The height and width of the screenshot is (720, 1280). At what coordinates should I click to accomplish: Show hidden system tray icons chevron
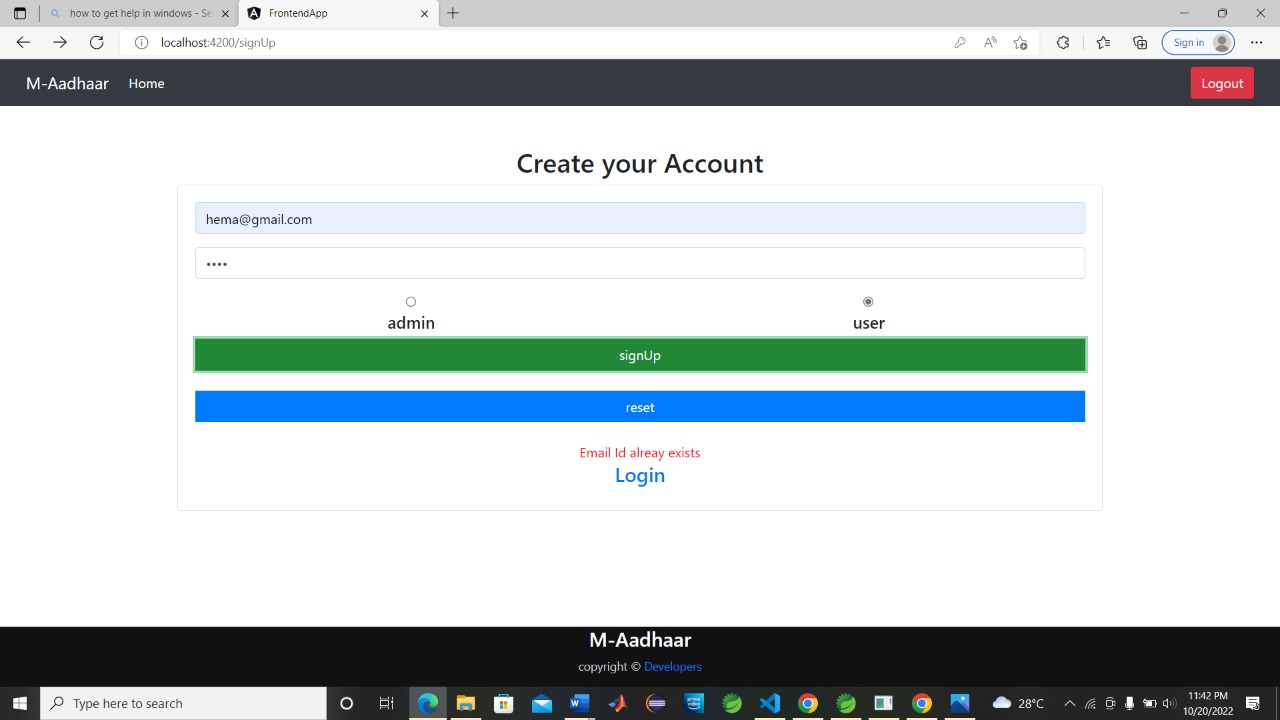coord(1069,703)
